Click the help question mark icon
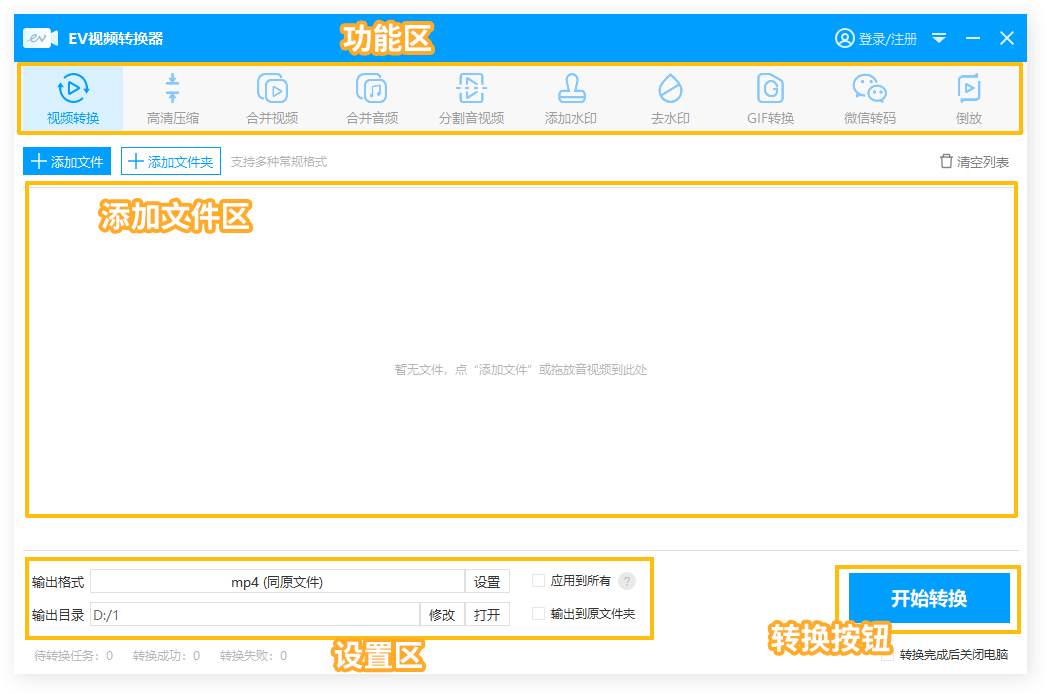 [x=627, y=581]
